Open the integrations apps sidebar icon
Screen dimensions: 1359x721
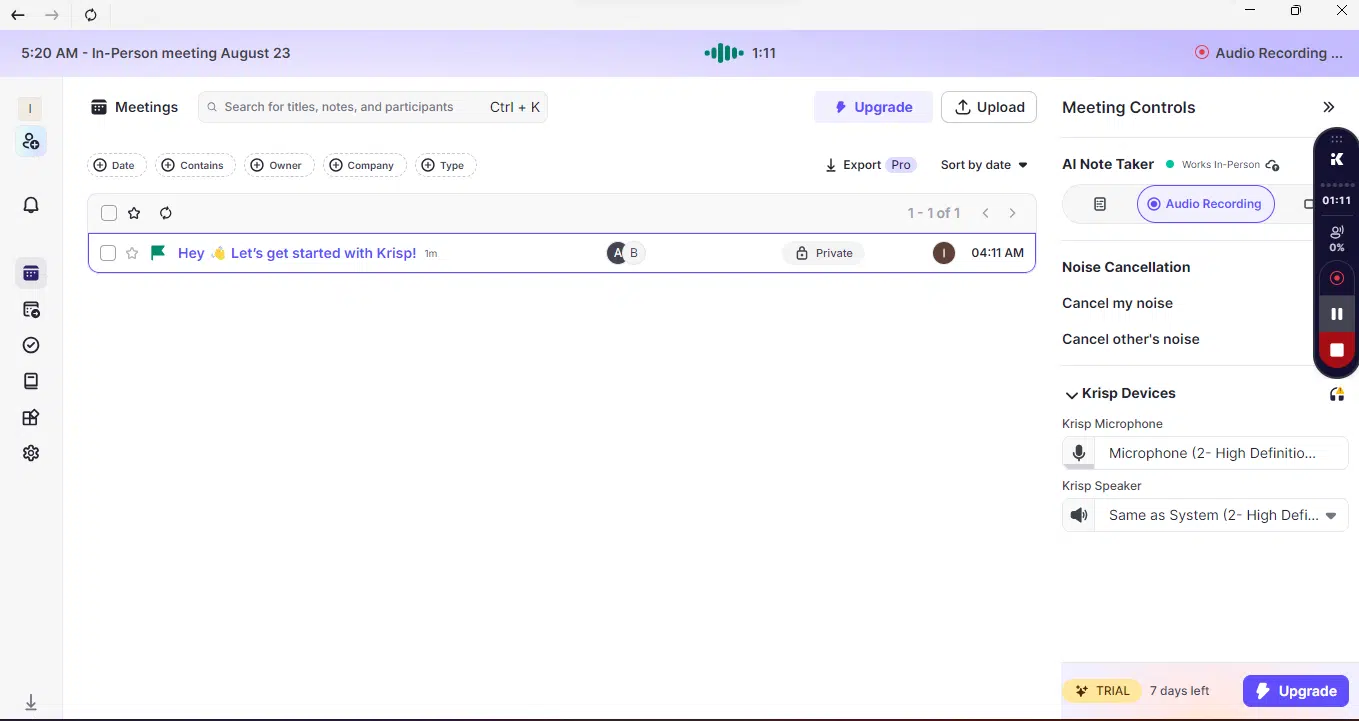31,417
